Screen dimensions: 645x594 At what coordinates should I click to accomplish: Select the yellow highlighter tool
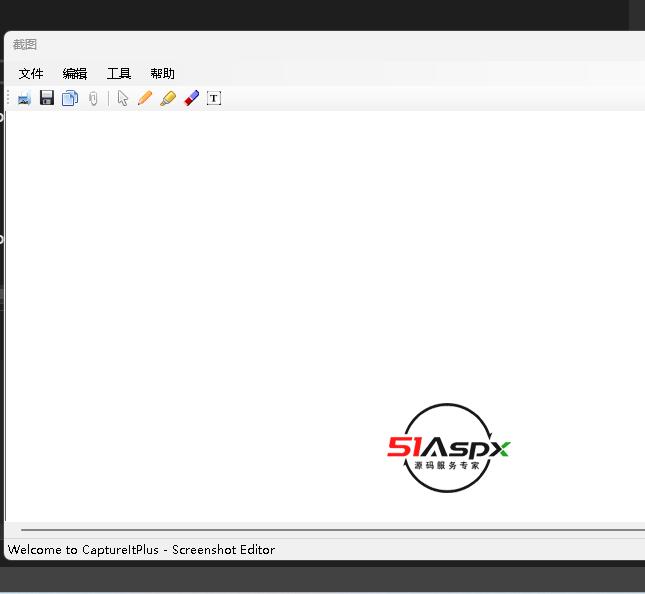tap(168, 98)
